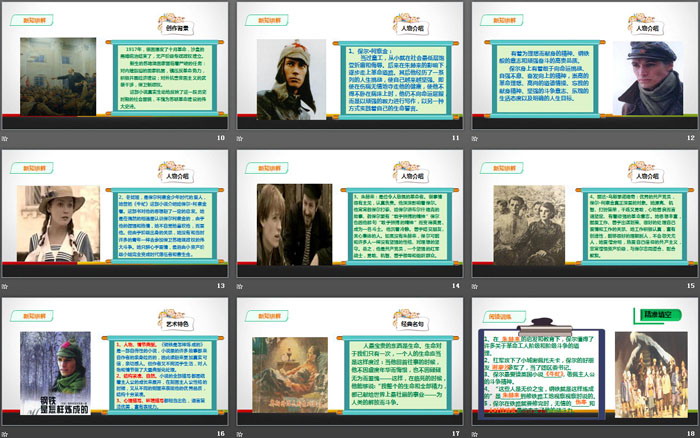Select slide 17 thumbnail titled 经典名句
Image resolution: width=700 pixels, height=438 pixels.
pyautogui.click(x=350, y=361)
